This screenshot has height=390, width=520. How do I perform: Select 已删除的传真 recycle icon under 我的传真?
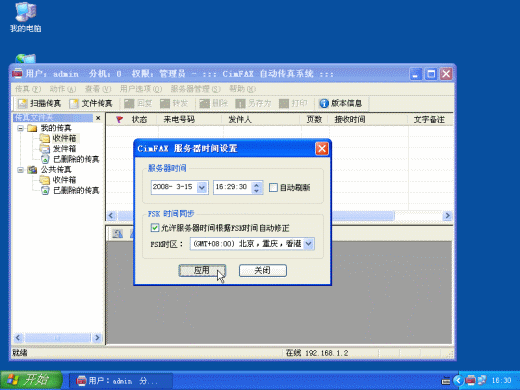(x=45, y=159)
